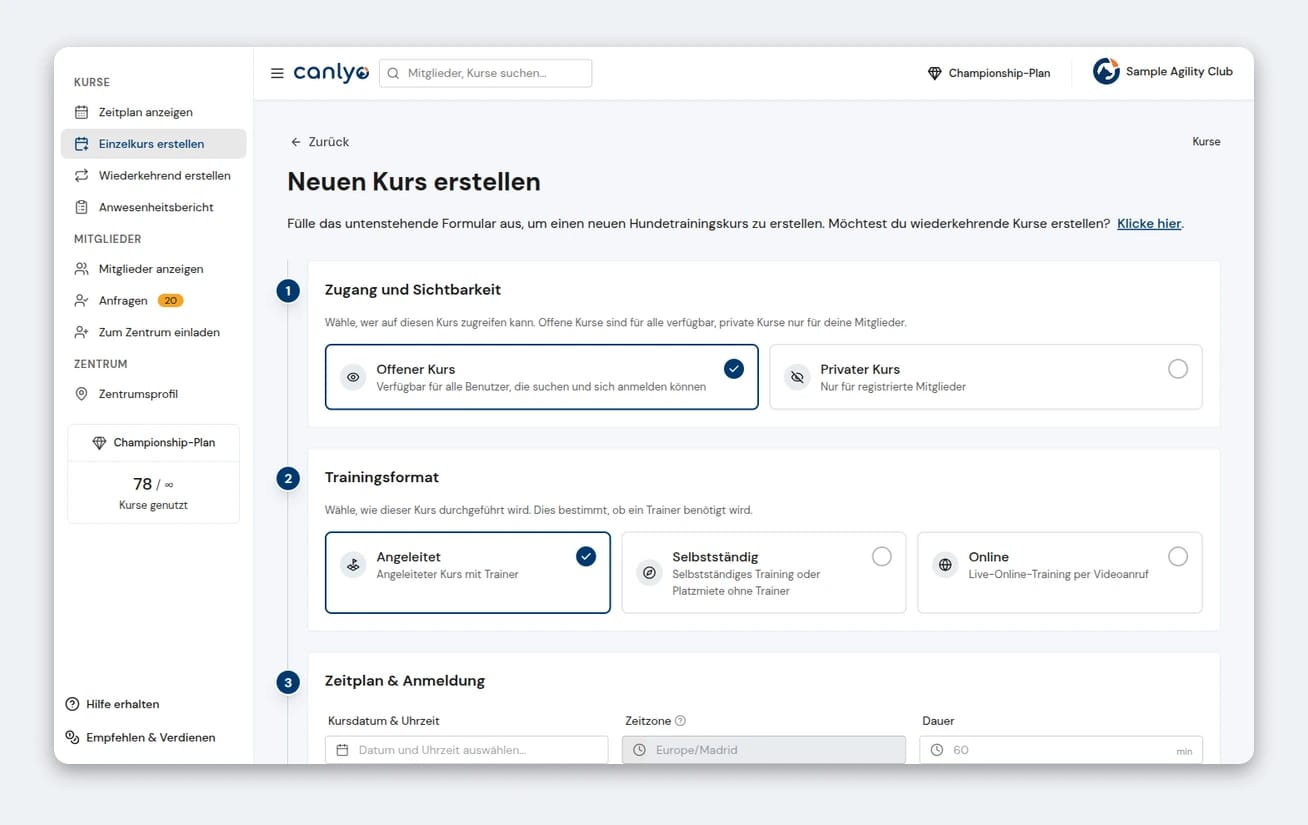
Task: Go back with the Zurück button
Action: point(320,142)
